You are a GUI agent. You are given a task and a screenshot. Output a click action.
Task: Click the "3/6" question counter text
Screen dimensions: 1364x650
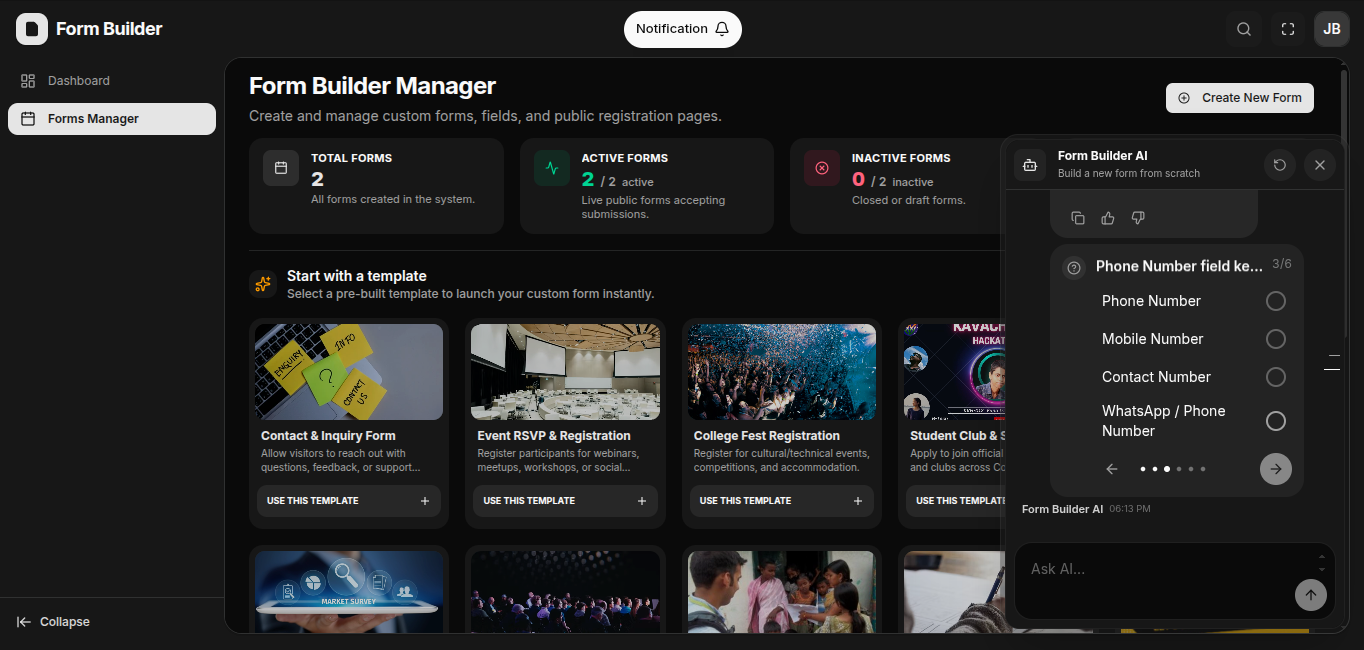tap(1282, 264)
